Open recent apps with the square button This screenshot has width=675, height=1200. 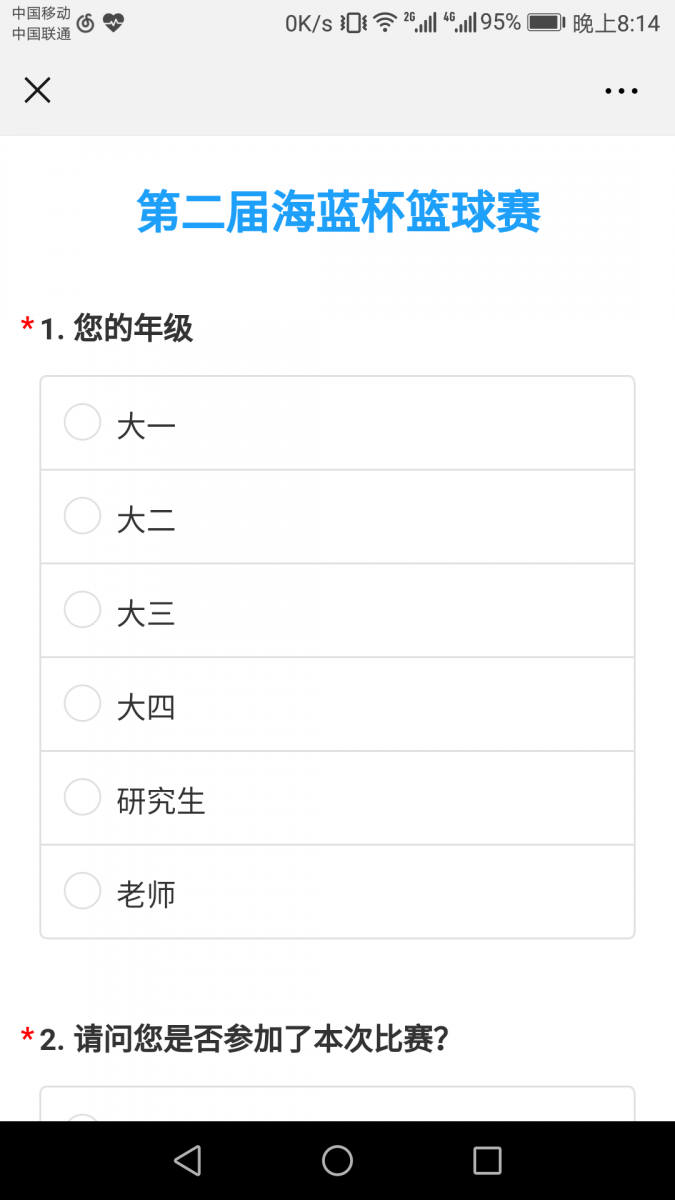(487, 1159)
